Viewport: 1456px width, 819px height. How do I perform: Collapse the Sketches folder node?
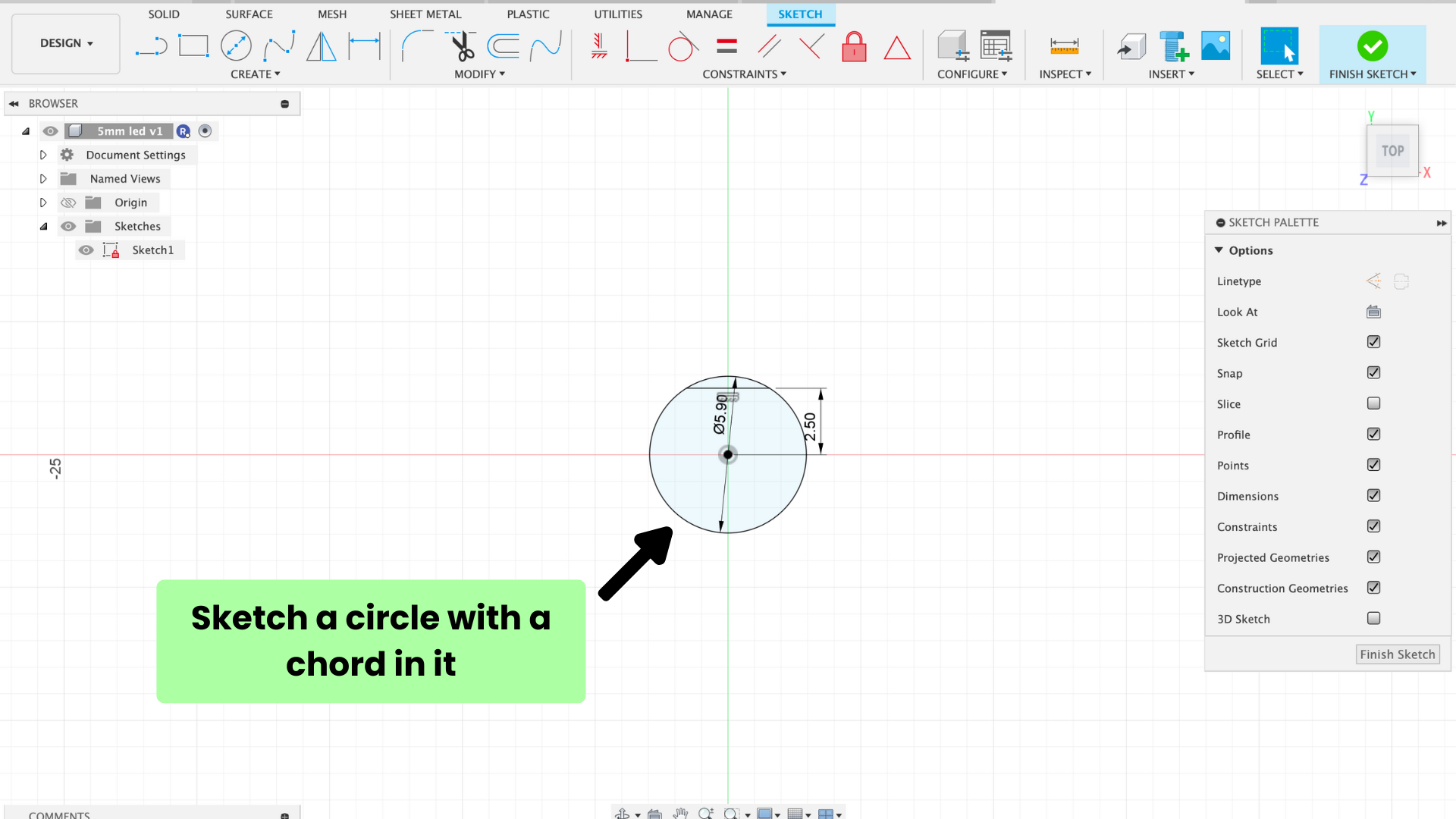43,226
